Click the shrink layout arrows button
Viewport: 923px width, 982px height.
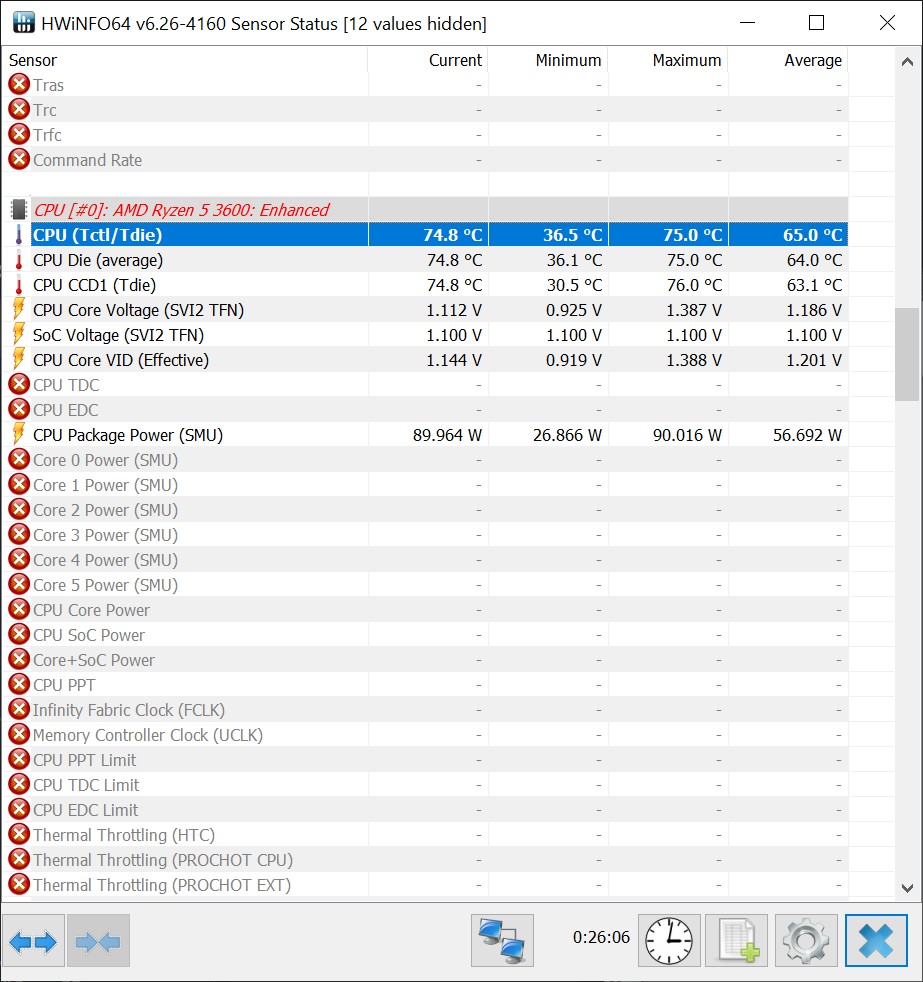(x=98, y=941)
